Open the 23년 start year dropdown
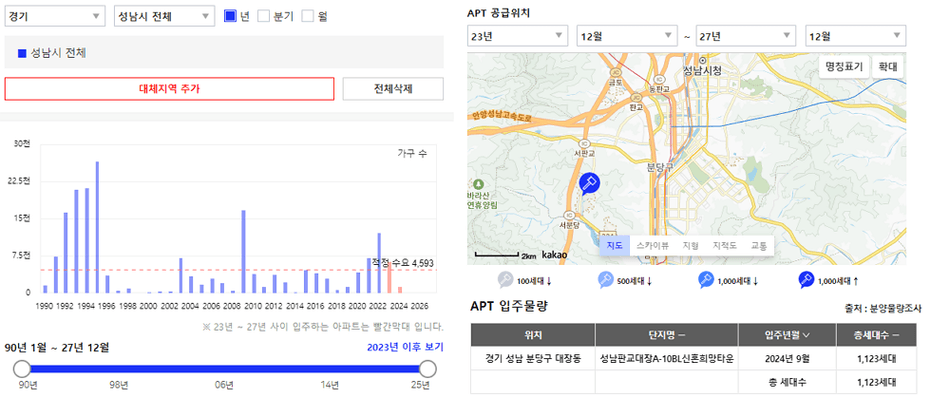The height and width of the screenshot is (397, 930). (x=518, y=36)
